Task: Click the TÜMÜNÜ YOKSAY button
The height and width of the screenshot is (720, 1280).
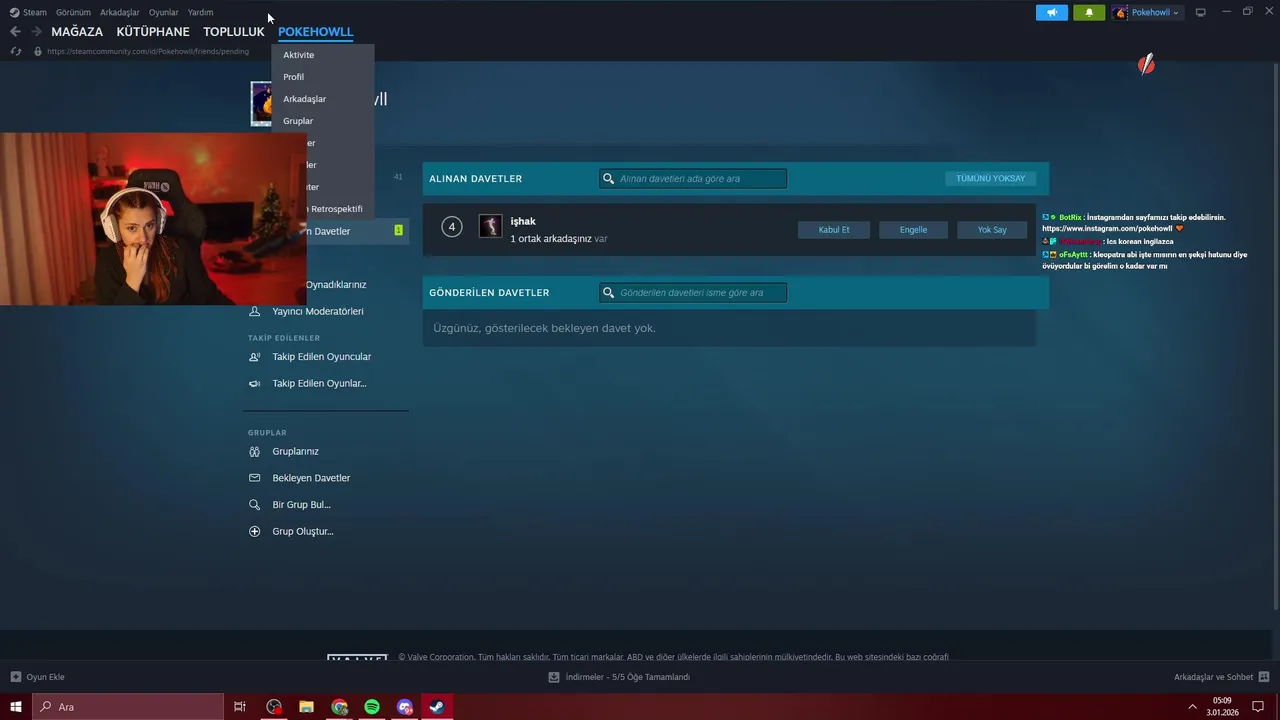Action: (x=990, y=178)
